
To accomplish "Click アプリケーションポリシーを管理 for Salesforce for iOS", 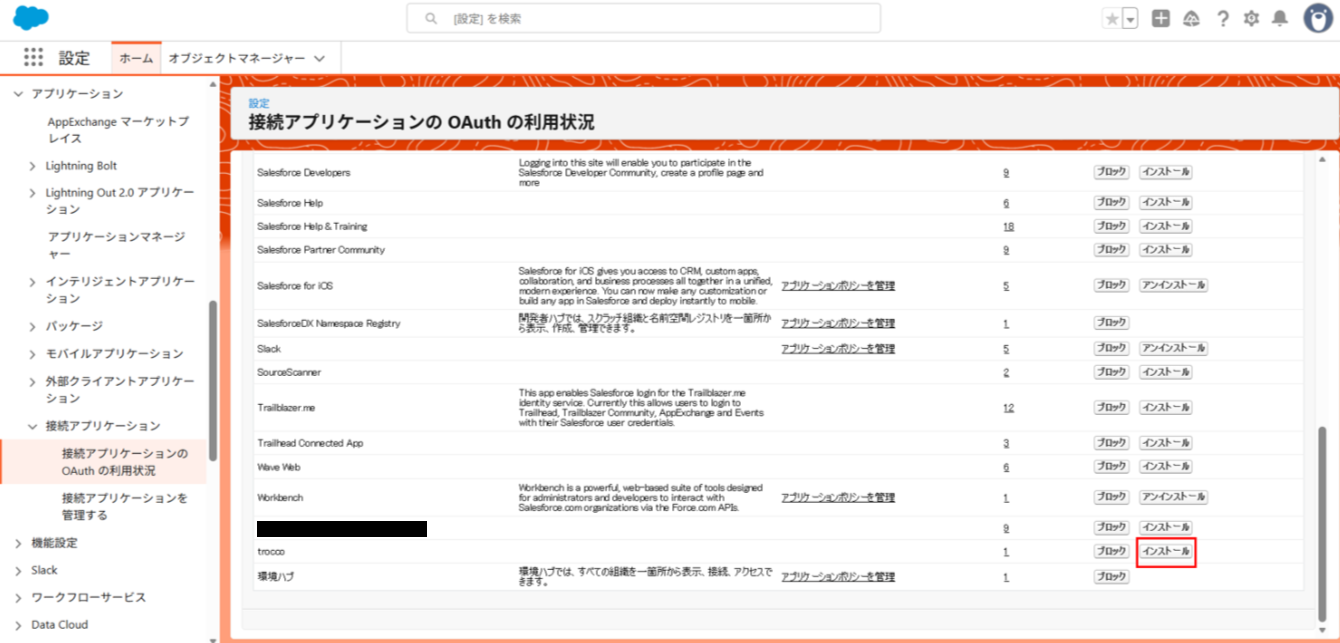I will [838, 286].
